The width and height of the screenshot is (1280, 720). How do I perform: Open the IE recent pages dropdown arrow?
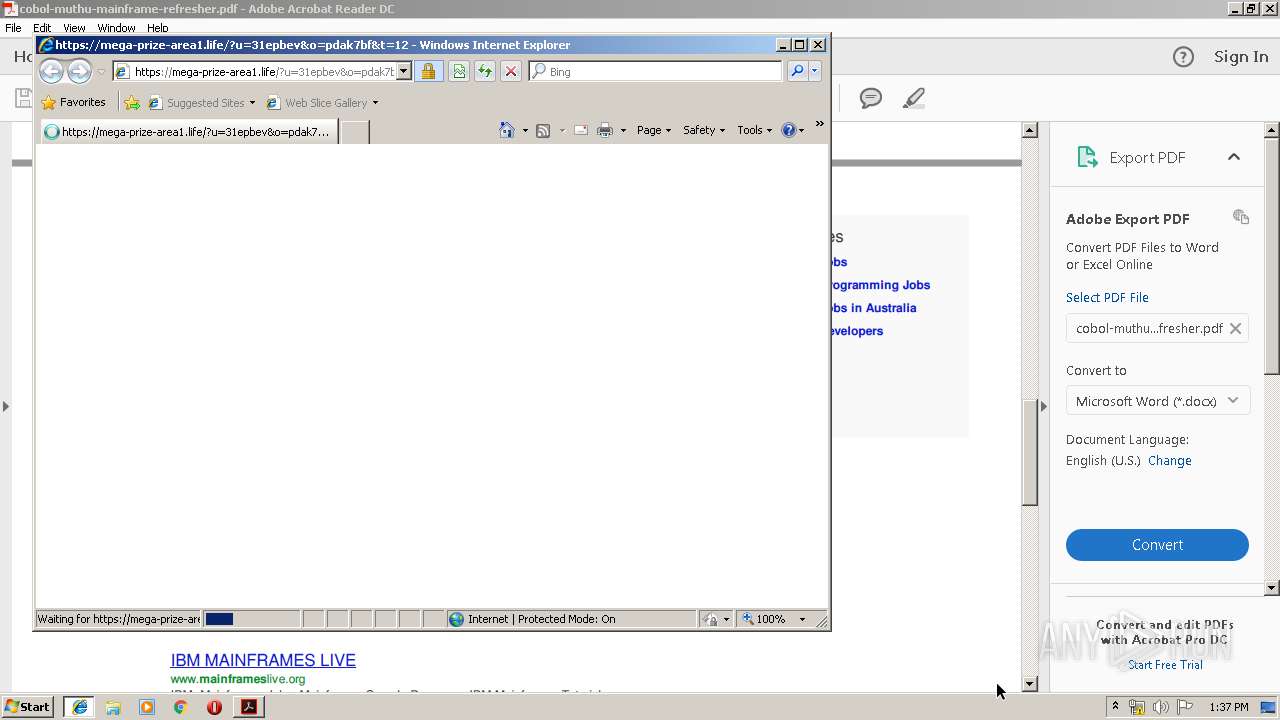101,72
